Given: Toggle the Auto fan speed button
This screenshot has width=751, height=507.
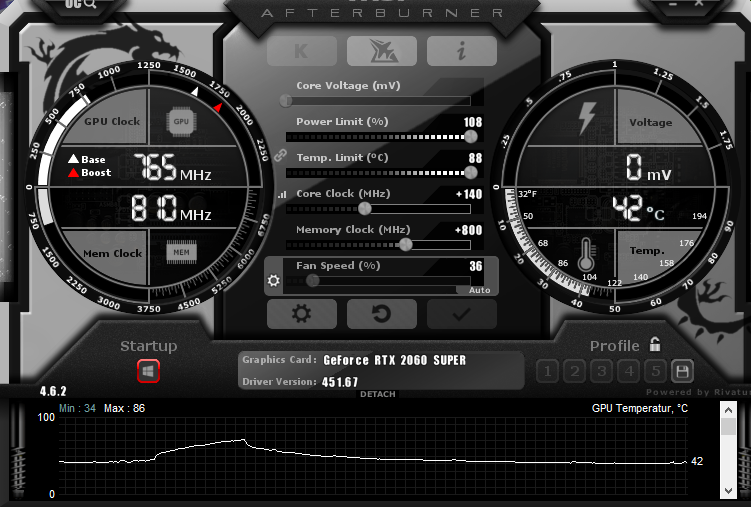Looking at the screenshot, I should tap(478, 290).
